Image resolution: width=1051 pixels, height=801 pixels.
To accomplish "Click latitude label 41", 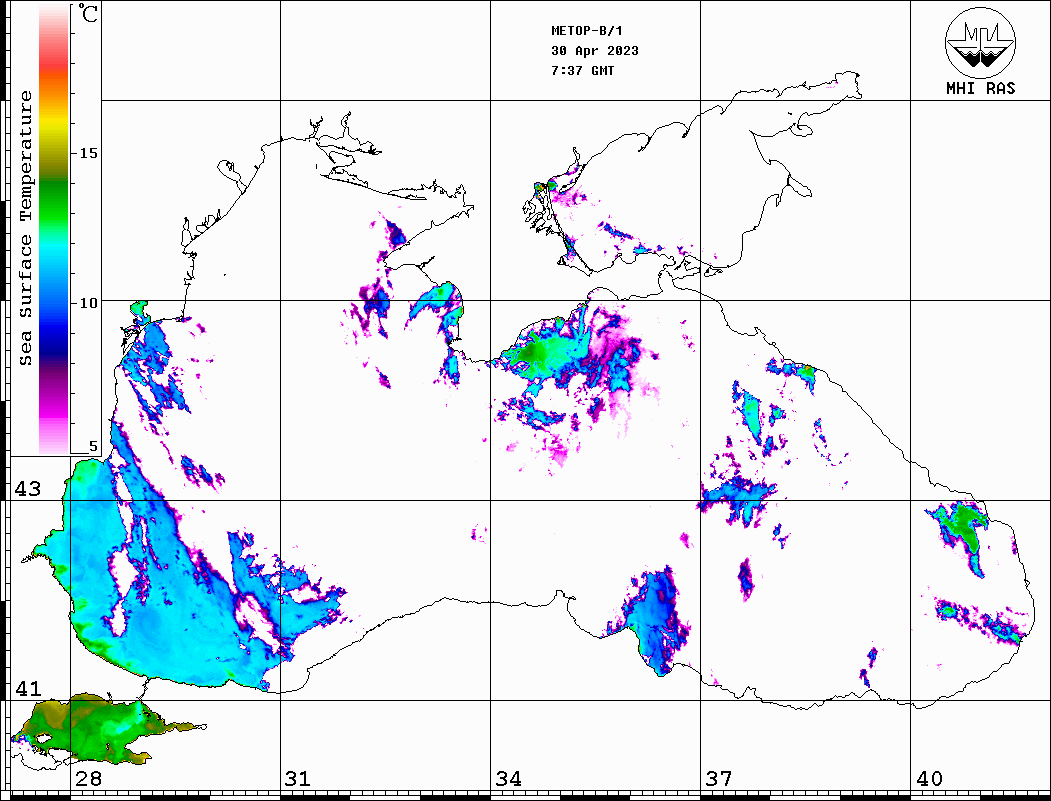I will point(27,688).
